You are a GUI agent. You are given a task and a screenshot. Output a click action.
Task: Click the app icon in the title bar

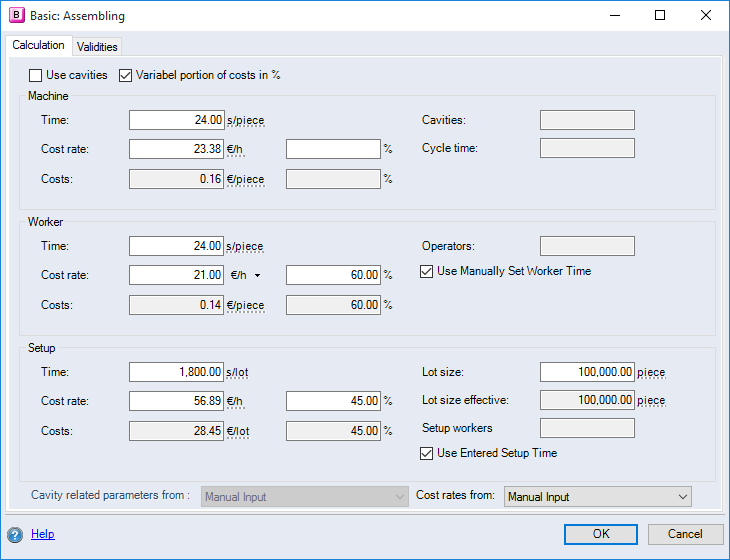[x=16, y=16]
